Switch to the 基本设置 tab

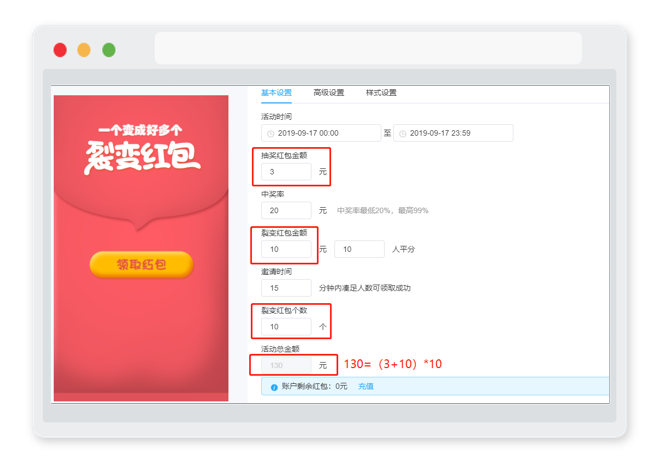click(276, 93)
